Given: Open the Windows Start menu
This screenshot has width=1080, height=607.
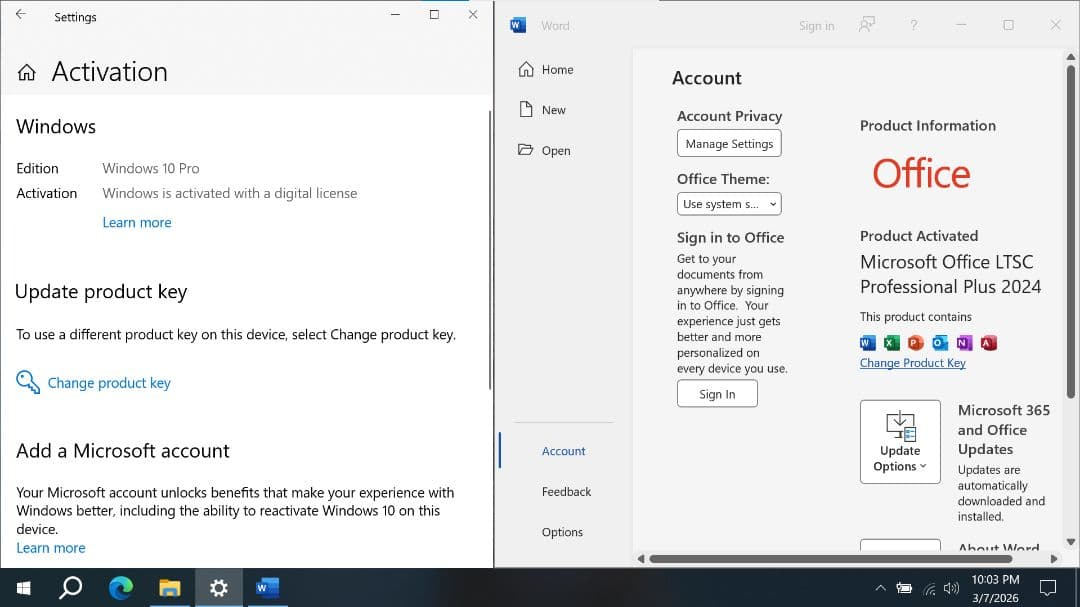Looking at the screenshot, I should pos(23,587).
